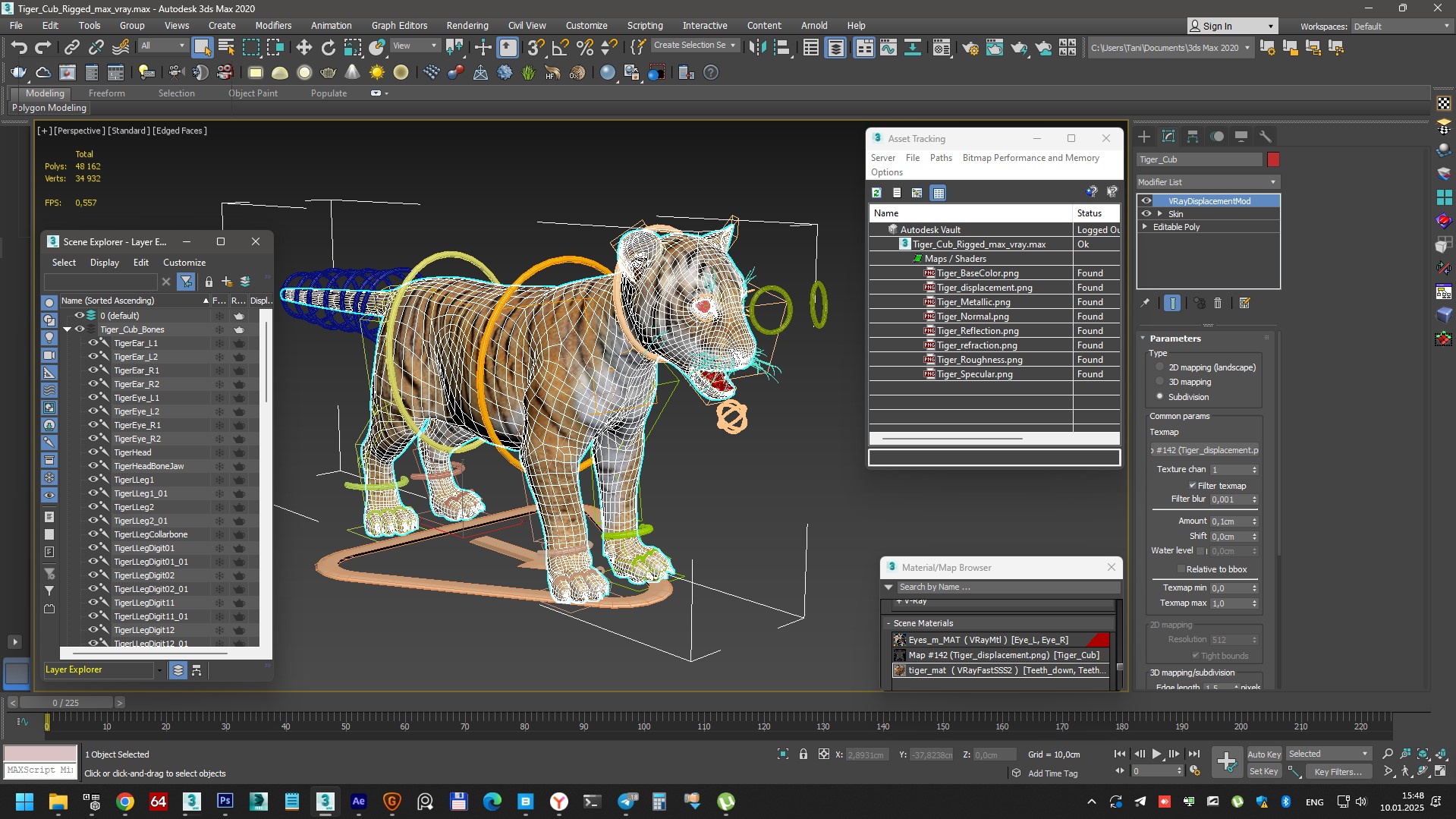
Task: Open the selection filter All dropdown
Action: 162,46
